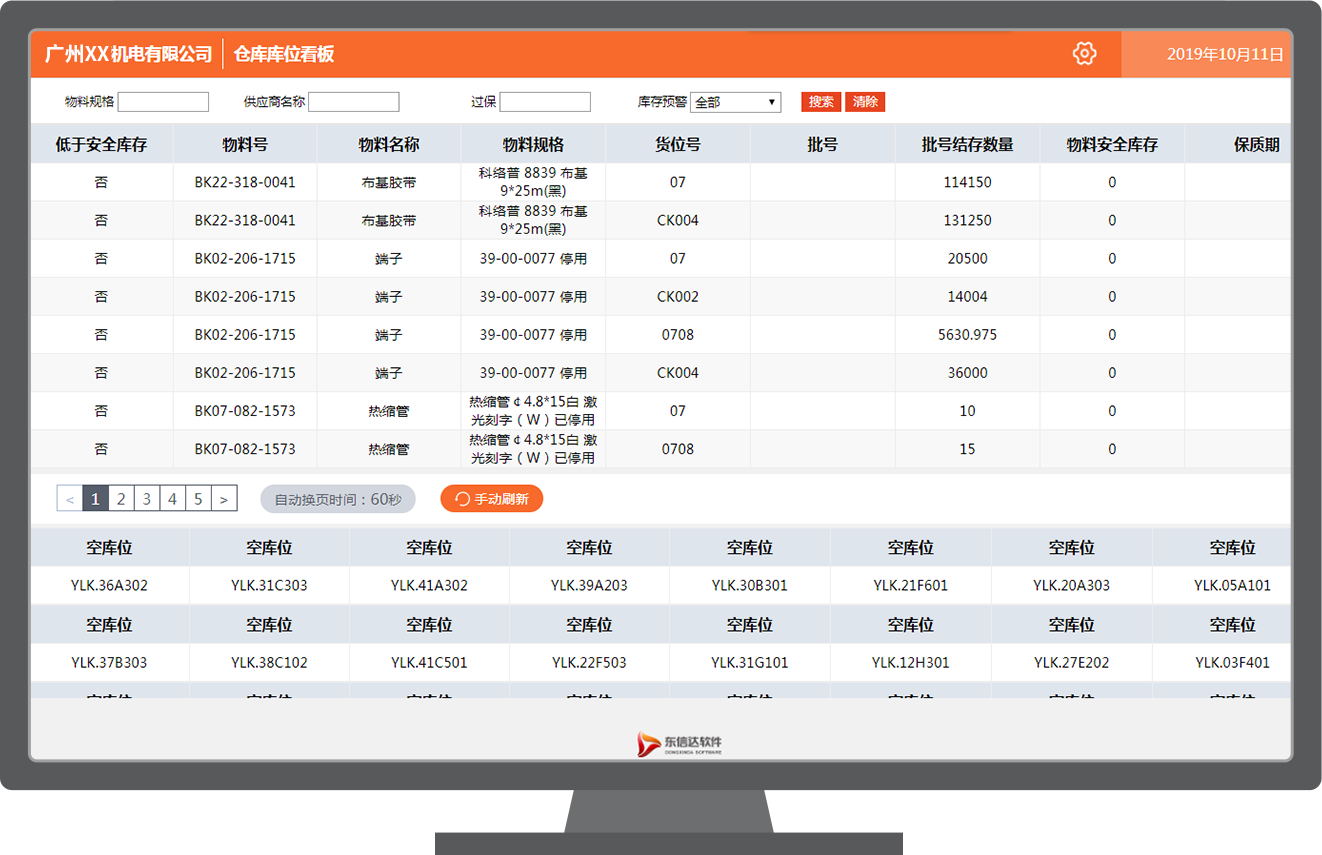Expand the dropdown arrow next to 全部
This screenshot has width=1322, height=855.
point(771,101)
